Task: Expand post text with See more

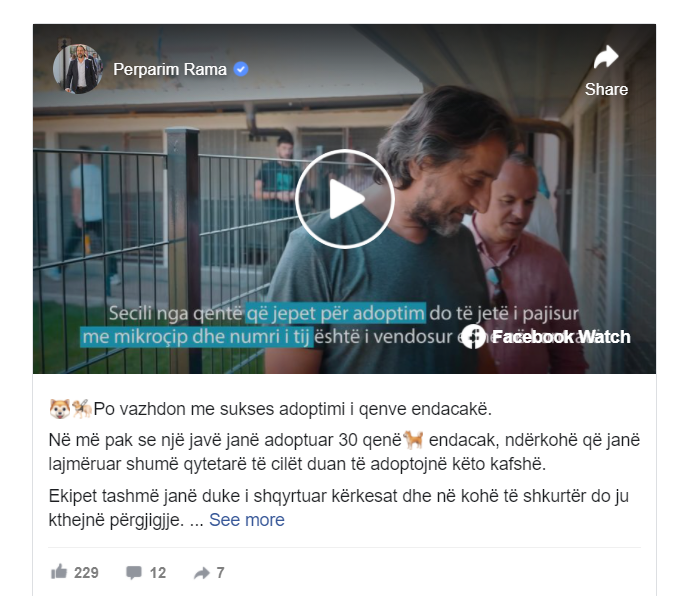Action: coord(246,520)
